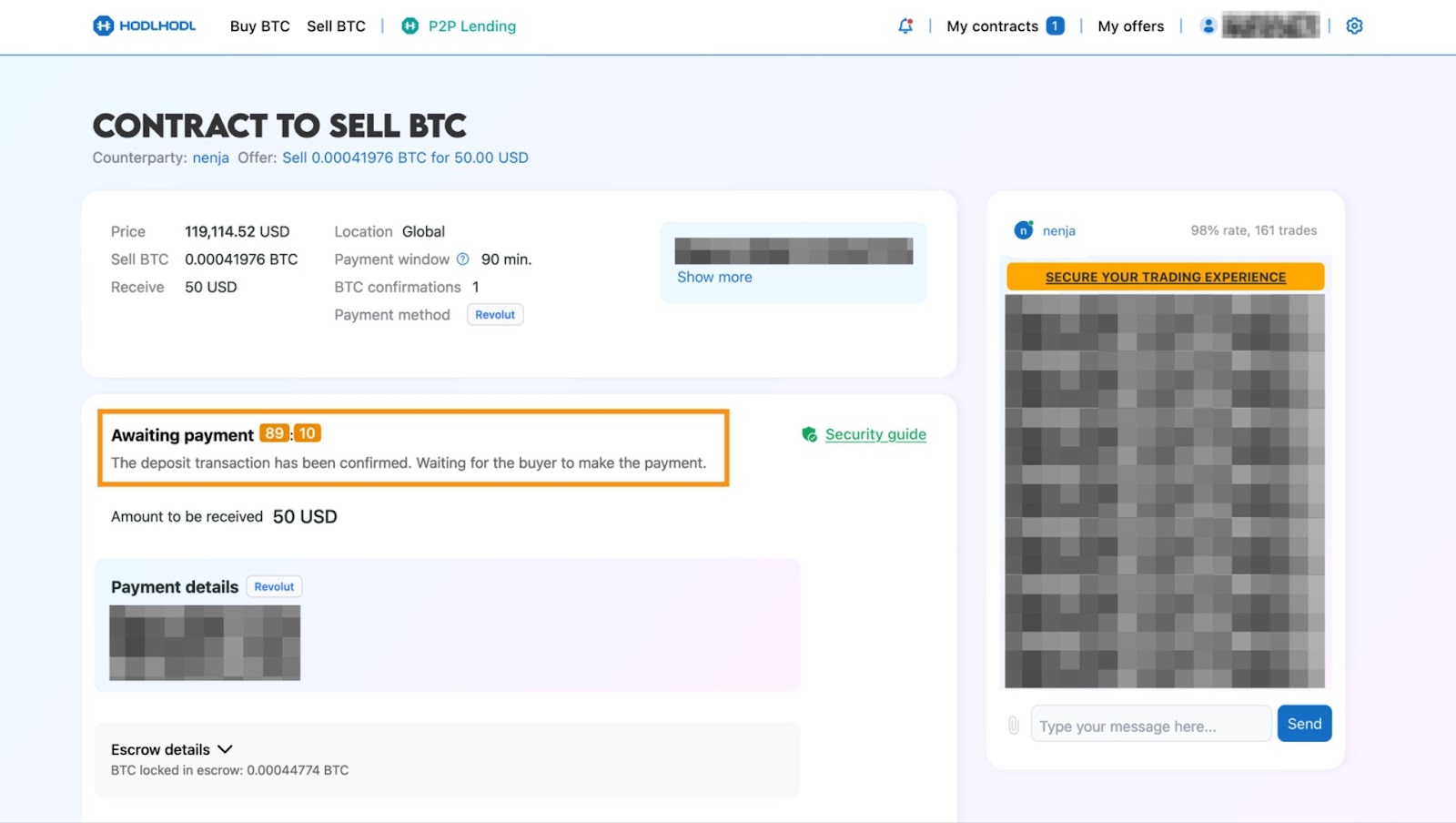The image size is (1456, 823).
Task: Click the blurred account name in header
Action: click(x=1270, y=25)
